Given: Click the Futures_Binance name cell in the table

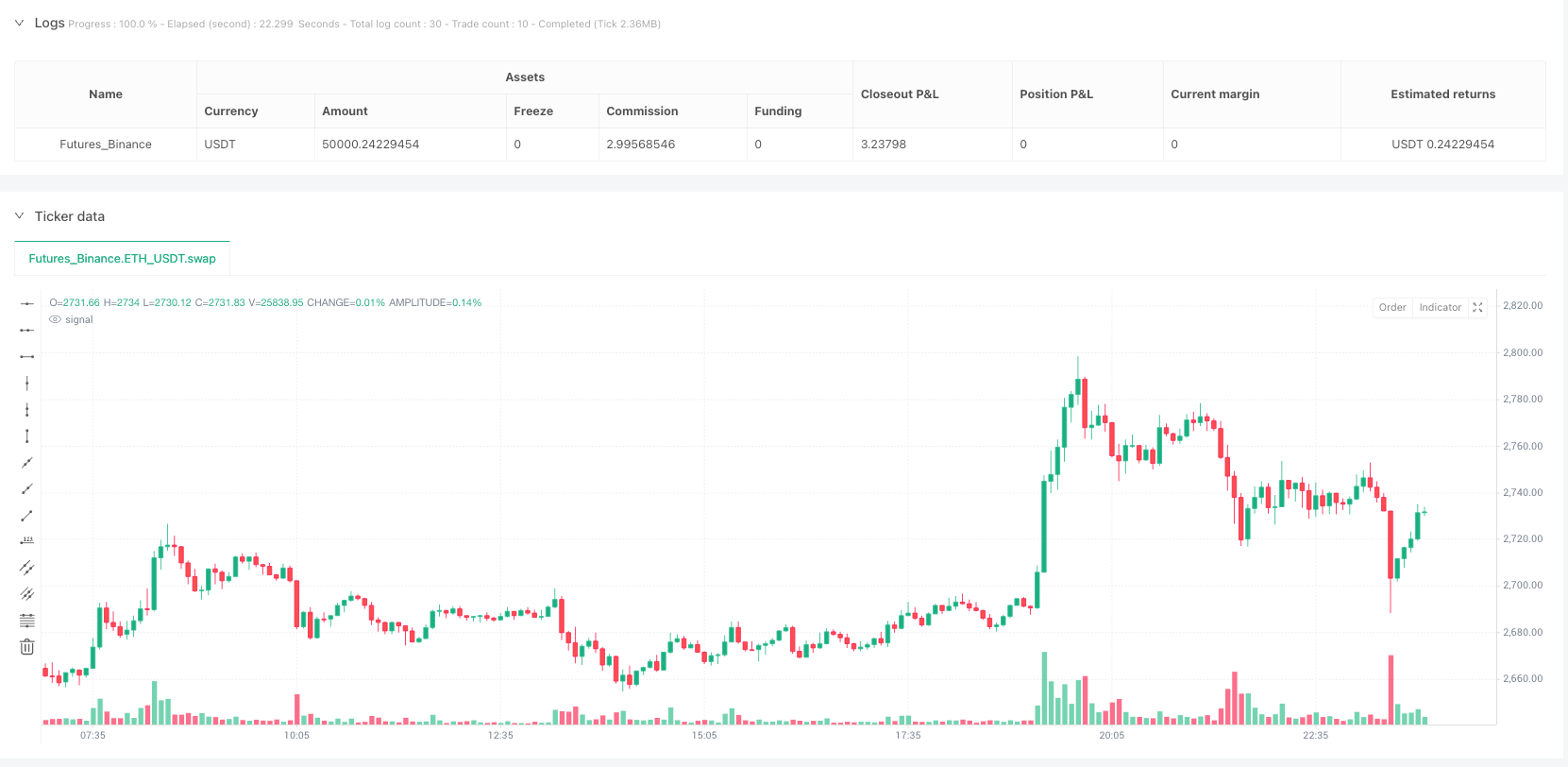Looking at the screenshot, I should pyautogui.click(x=106, y=145).
